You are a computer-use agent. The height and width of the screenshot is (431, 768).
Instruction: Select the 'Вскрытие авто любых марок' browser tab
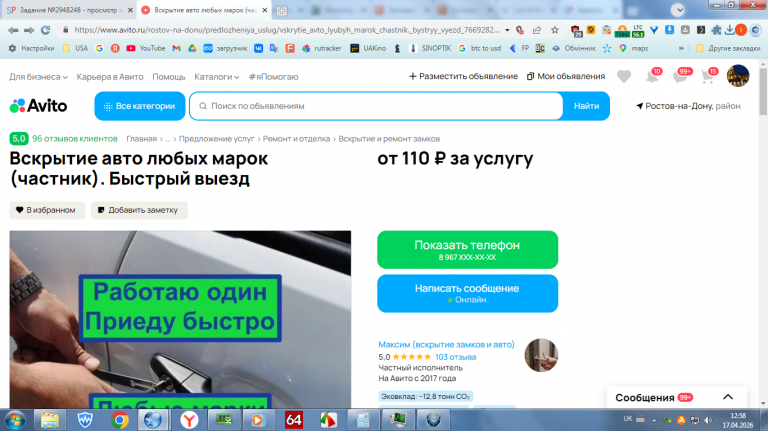pyautogui.click(x=204, y=10)
